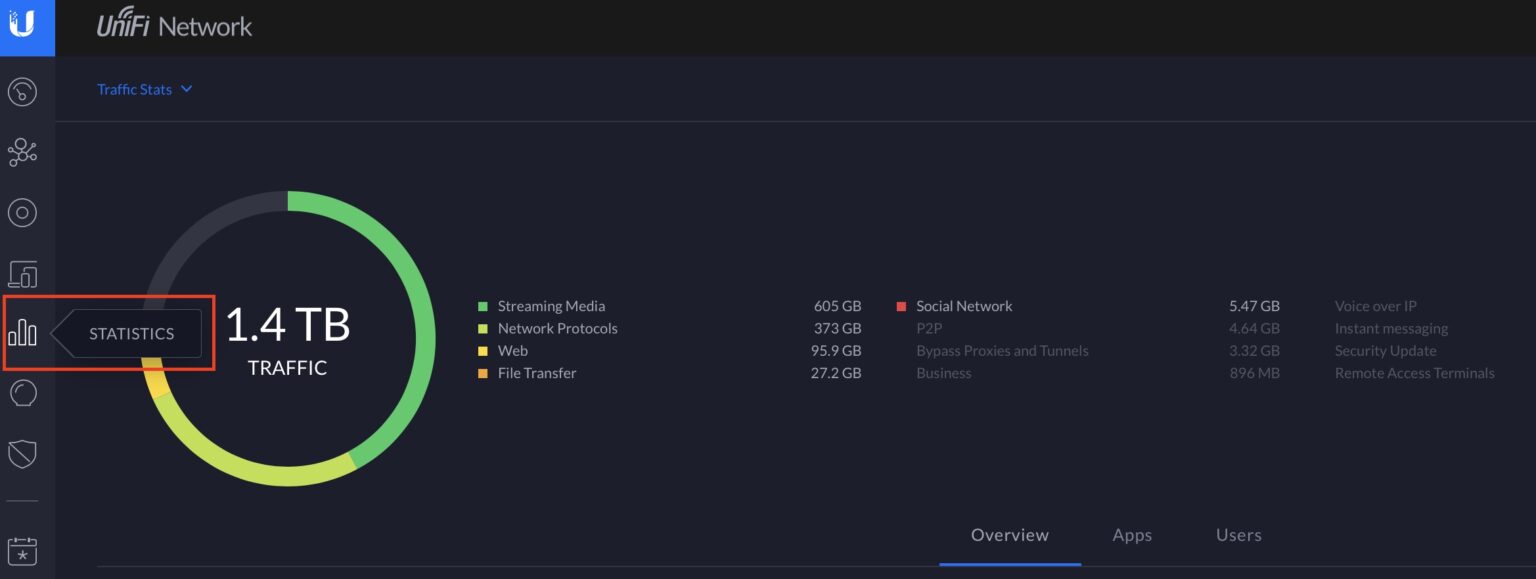This screenshot has width=1536, height=579.
Task: Select the Statistics bar-chart icon
Action: 24,333
